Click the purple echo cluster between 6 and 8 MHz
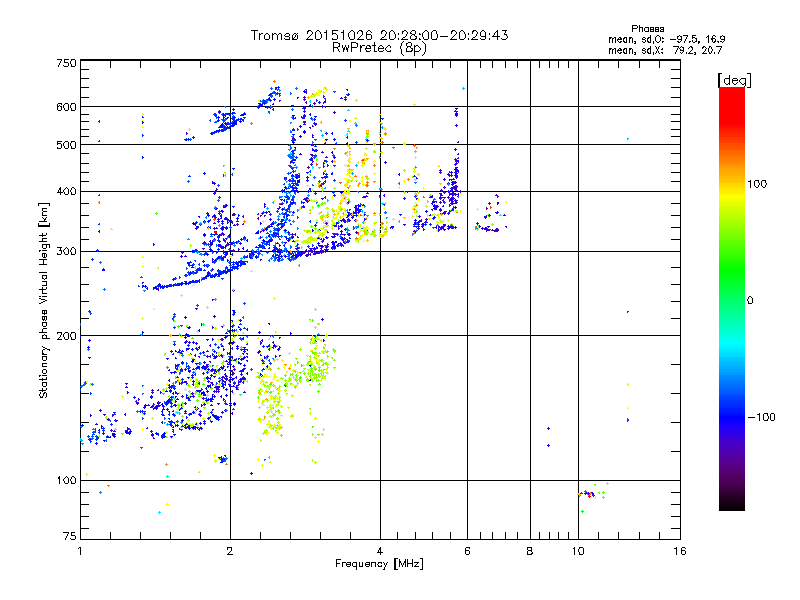The height and width of the screenshot is (600, 800). (x=490, y=214)
